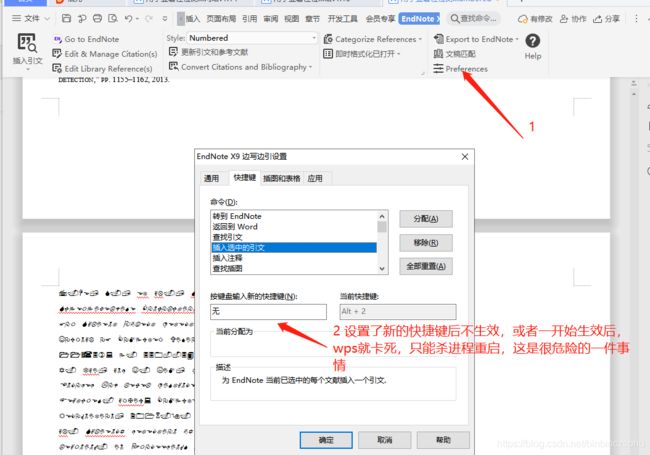The height and width of the screenshot is (455, 650).
Task: Switch to the 插图和表格 dialog tab
Action: click(281, 178)
